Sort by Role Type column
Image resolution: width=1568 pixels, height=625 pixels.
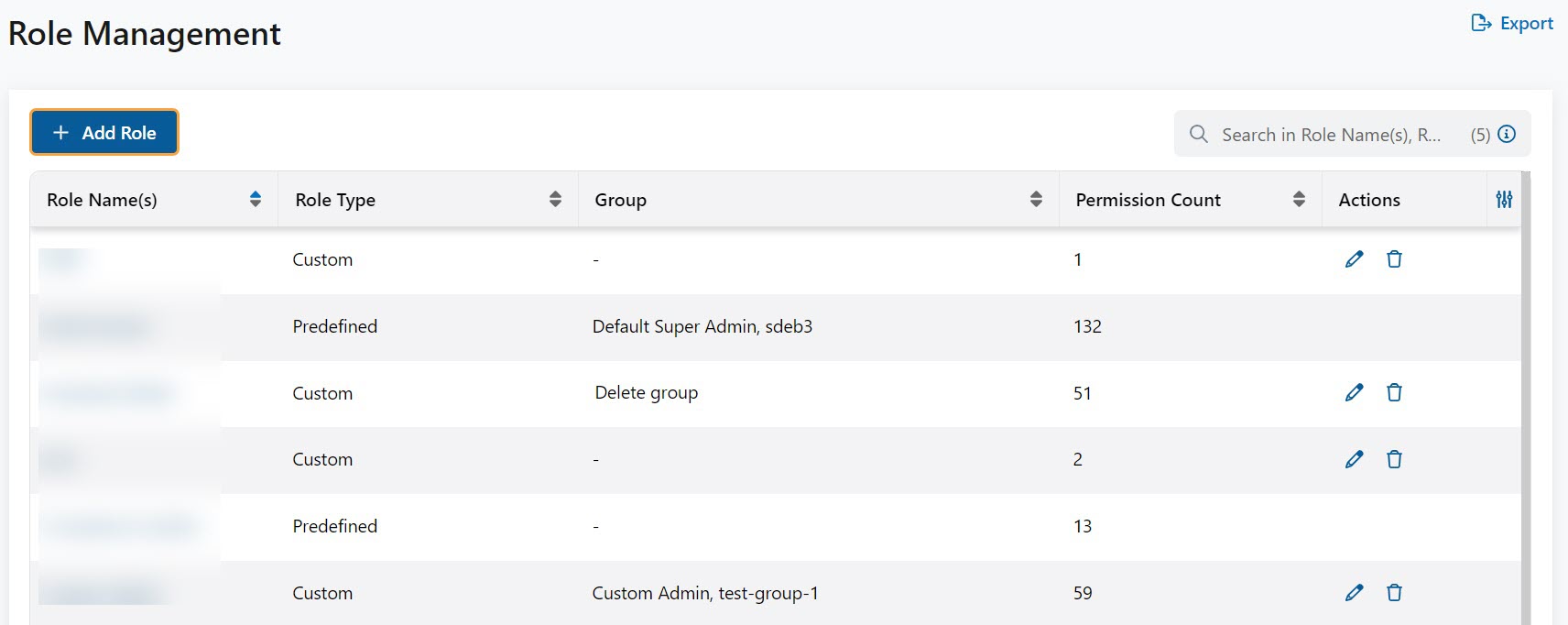click(555, 200)
